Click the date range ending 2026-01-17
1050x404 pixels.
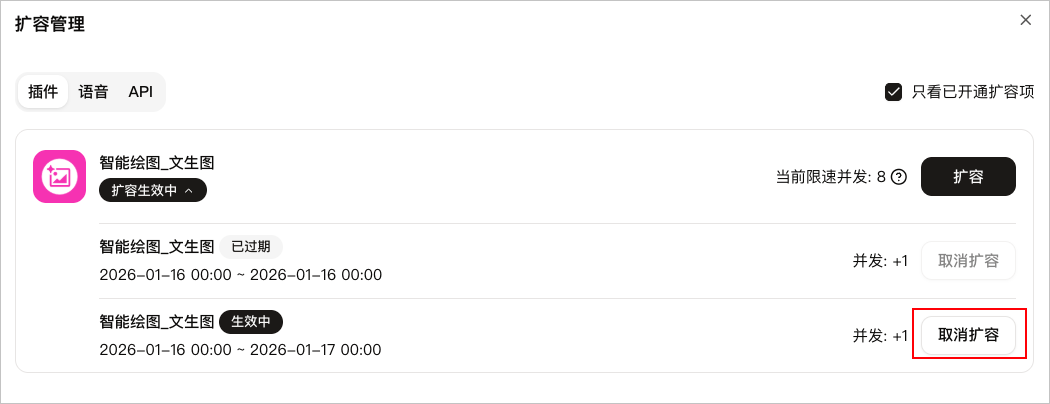[240, 350]
